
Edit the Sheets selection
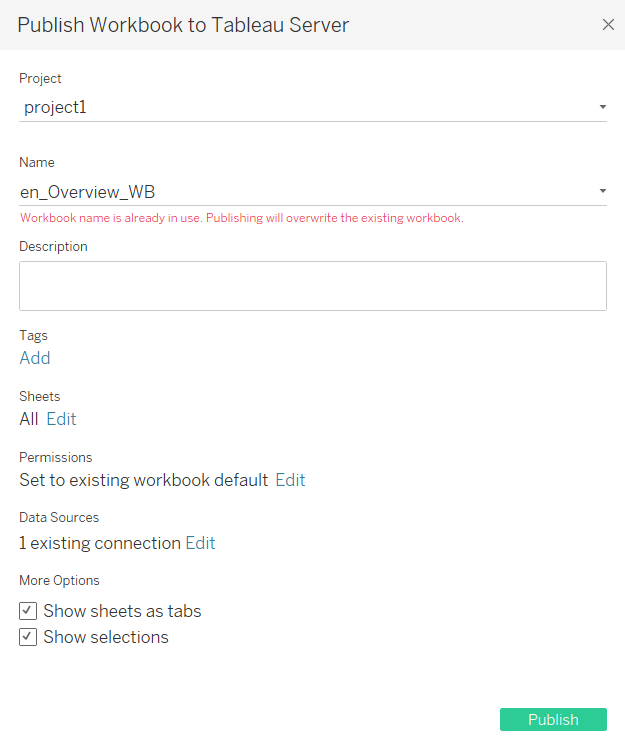point(61,419)
